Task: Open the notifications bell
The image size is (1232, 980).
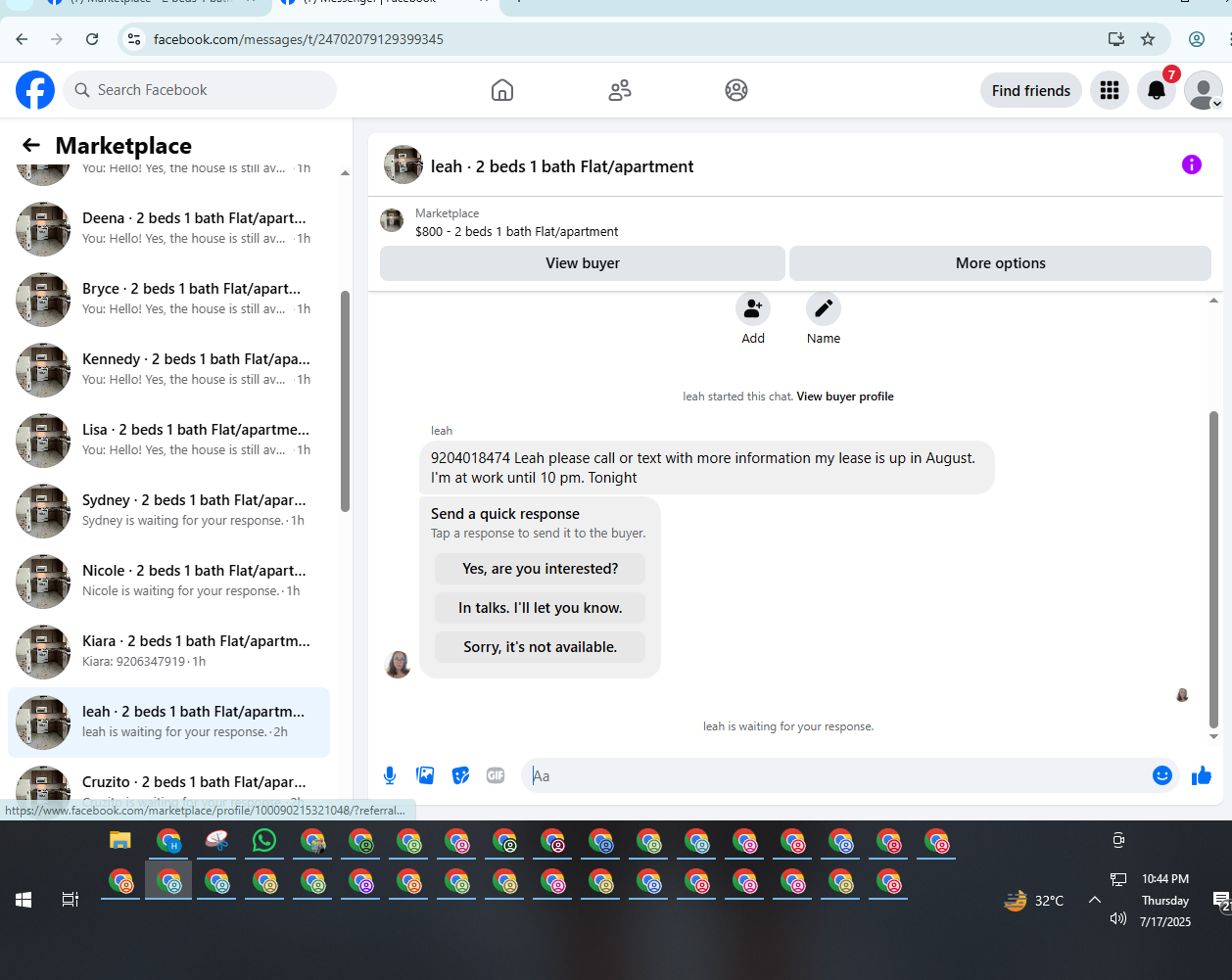Action: pyautogui.click(x=1157, y=90)
